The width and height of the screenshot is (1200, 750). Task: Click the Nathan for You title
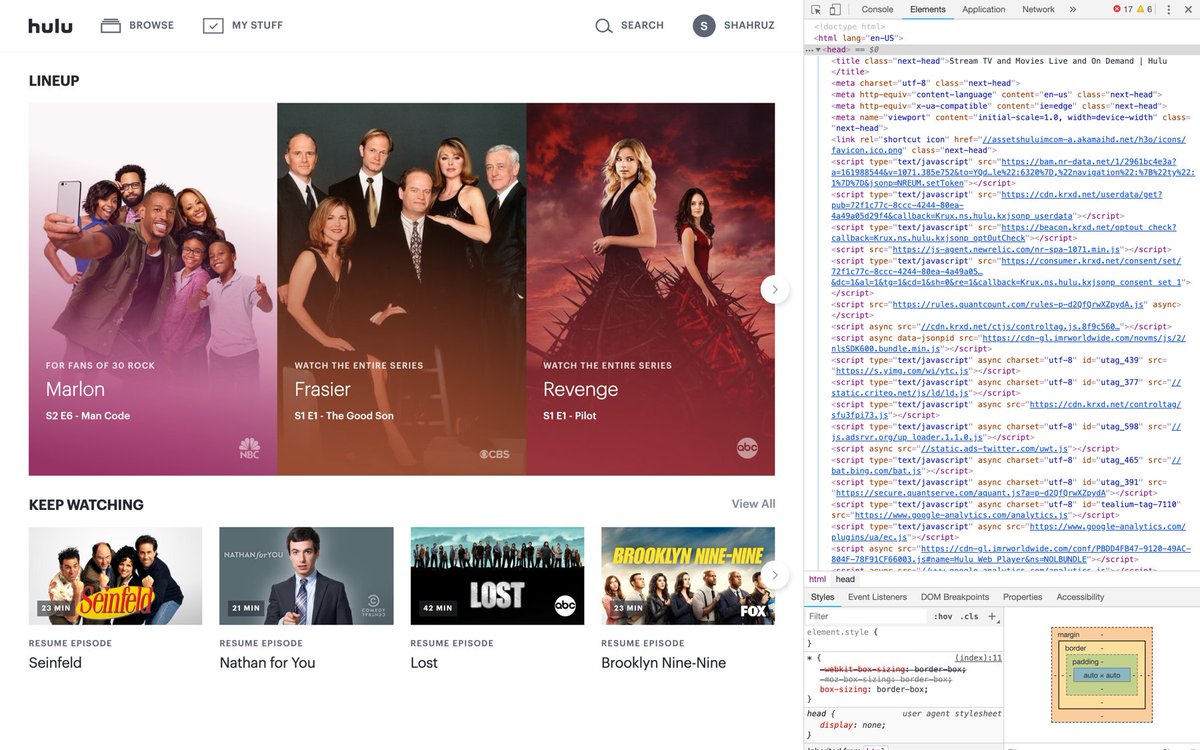coord(267,663)
